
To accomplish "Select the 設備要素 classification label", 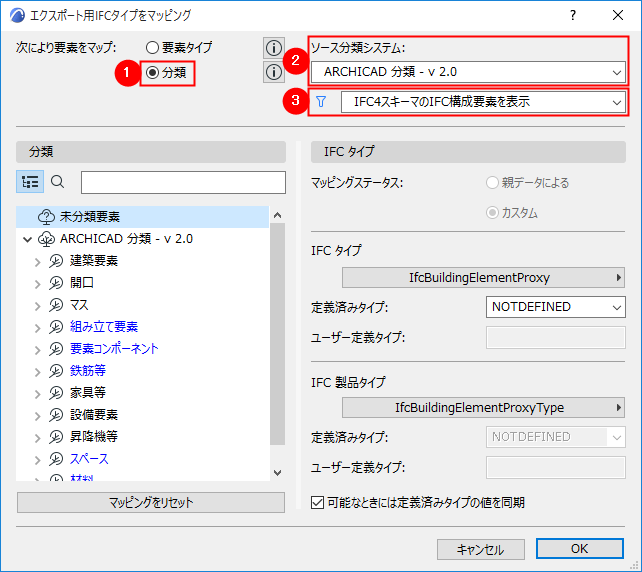I will [94, 415].
